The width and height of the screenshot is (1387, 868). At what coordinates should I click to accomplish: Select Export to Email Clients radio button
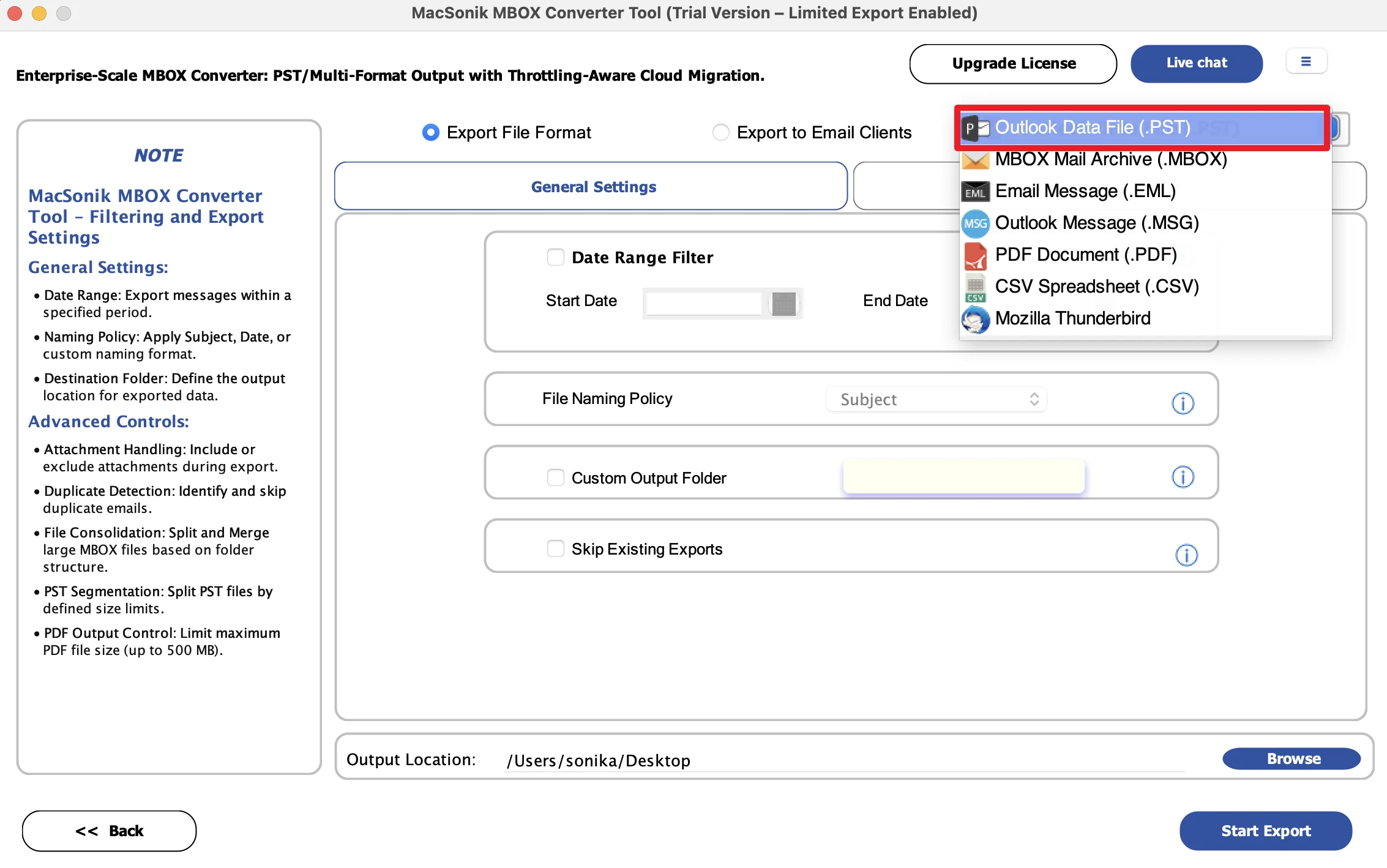[x=721, y=132]
